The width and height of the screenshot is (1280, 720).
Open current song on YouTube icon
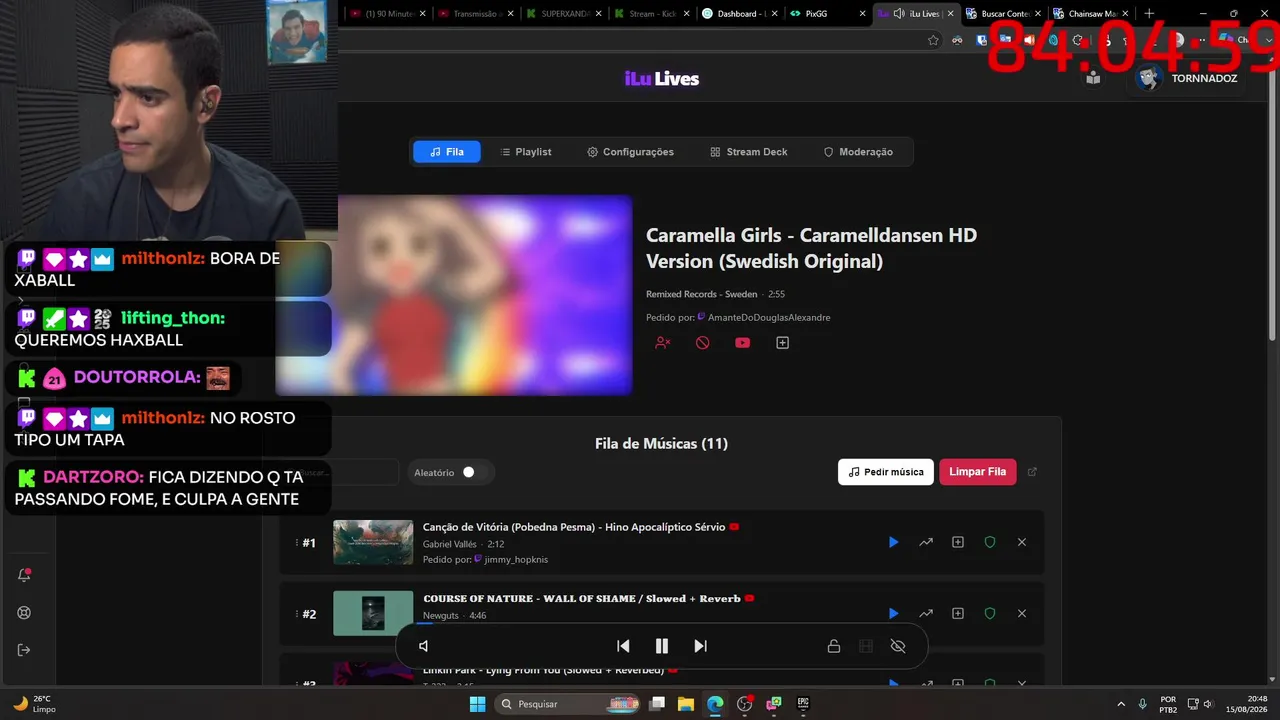point(742,343)
